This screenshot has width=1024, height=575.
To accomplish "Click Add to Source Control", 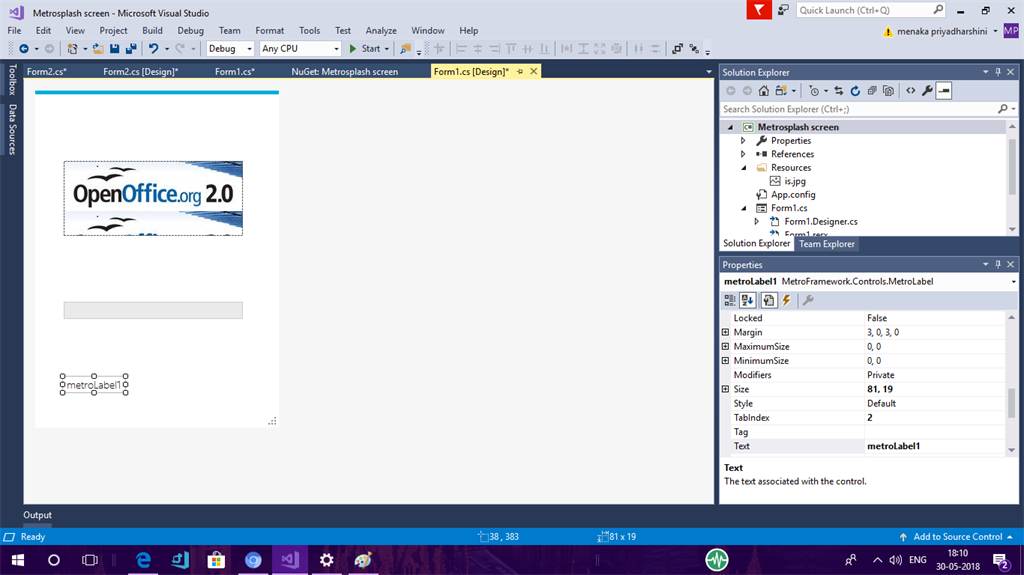I will point(957,536).
